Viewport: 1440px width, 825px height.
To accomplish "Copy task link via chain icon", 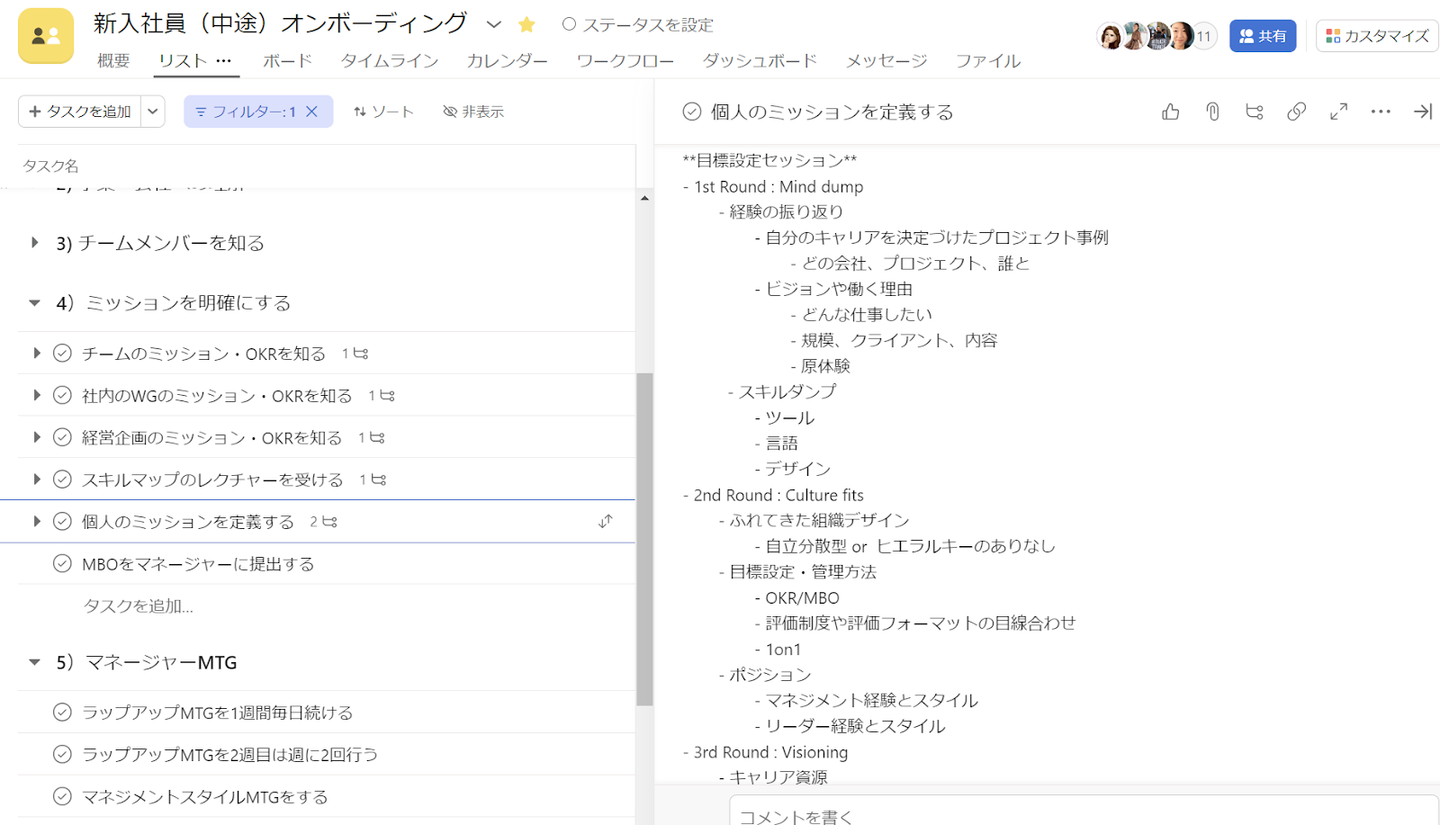I will [1296, 112].
